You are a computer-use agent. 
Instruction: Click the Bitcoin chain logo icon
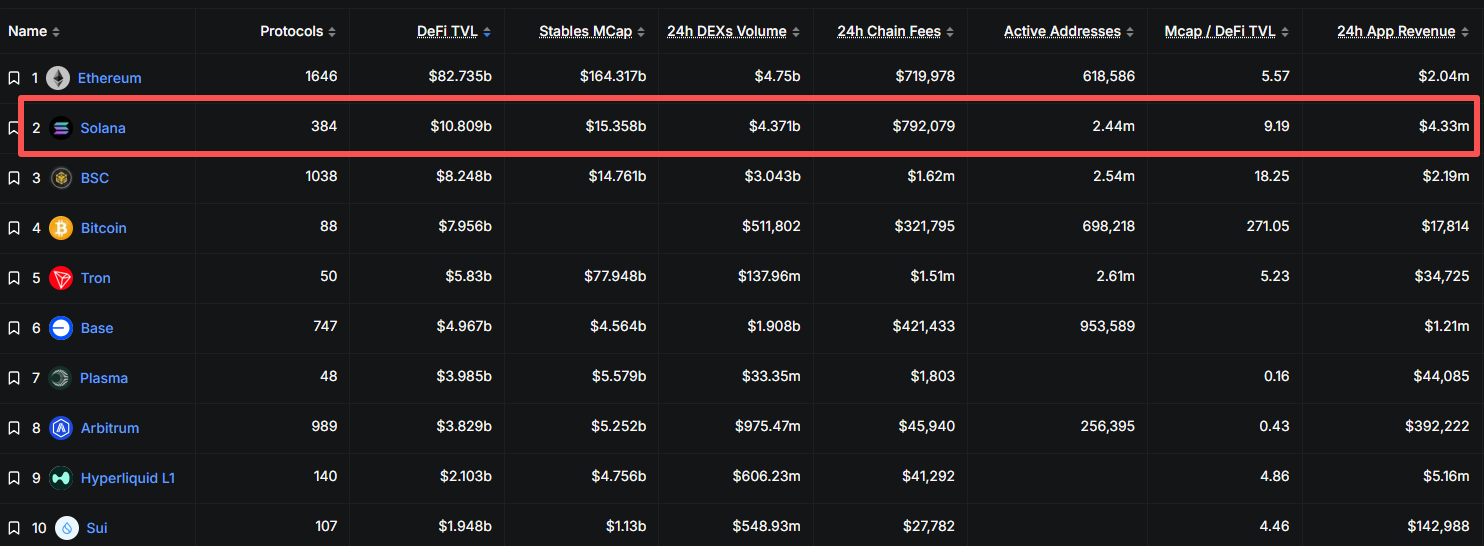(61, 228)
